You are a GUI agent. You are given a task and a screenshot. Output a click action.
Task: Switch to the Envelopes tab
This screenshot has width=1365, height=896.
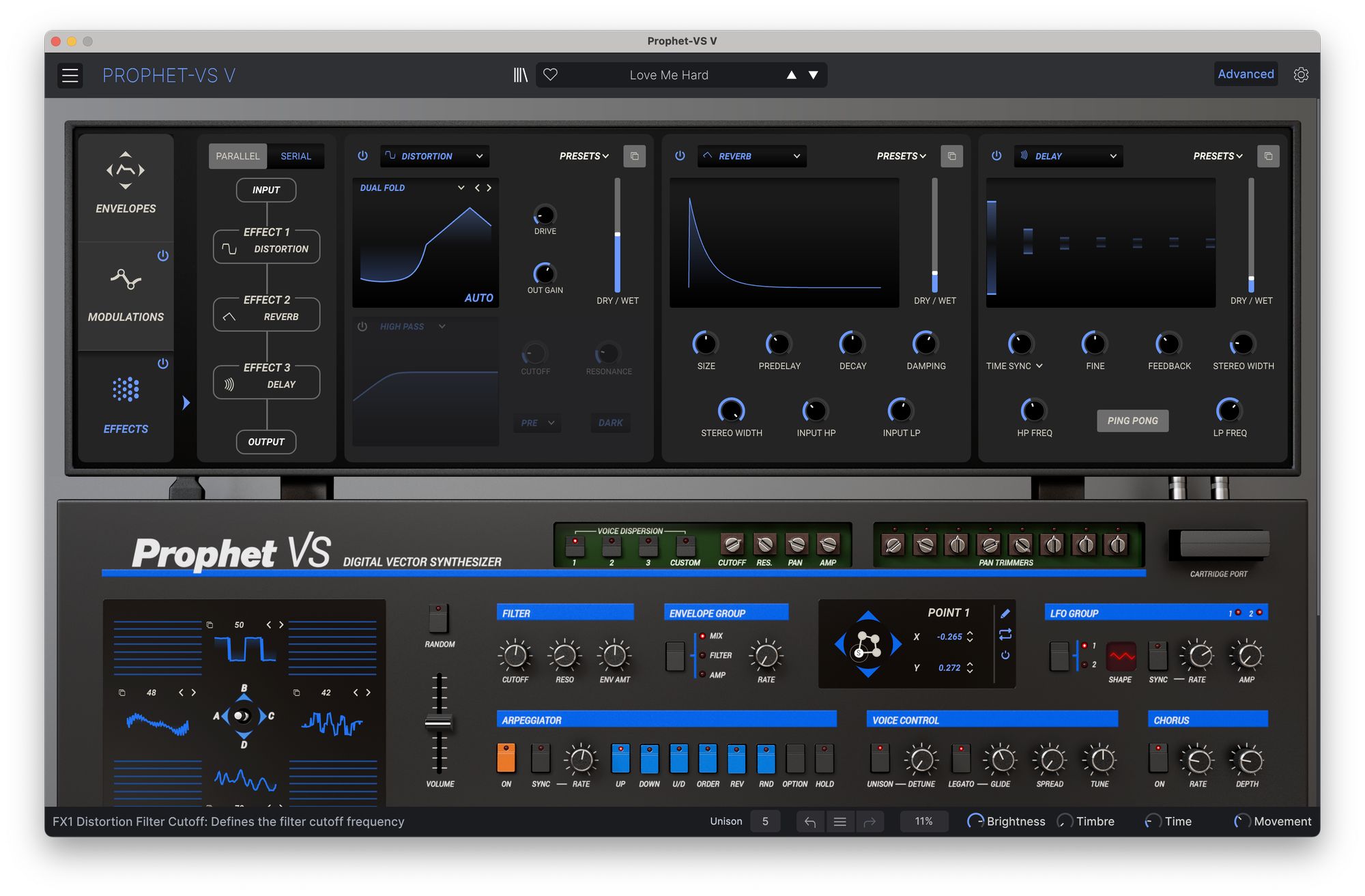click(126, 184)
